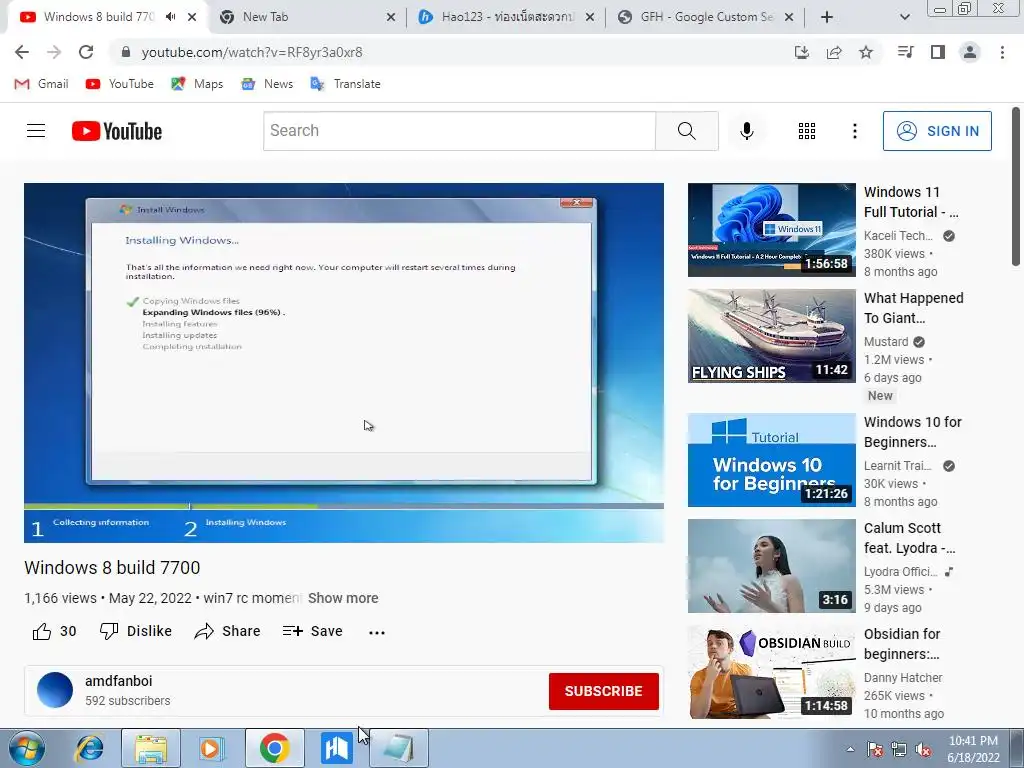This screenshot has width=1024, height=768.
Task: Reload the page with the refresh icon
Action: 86,52
